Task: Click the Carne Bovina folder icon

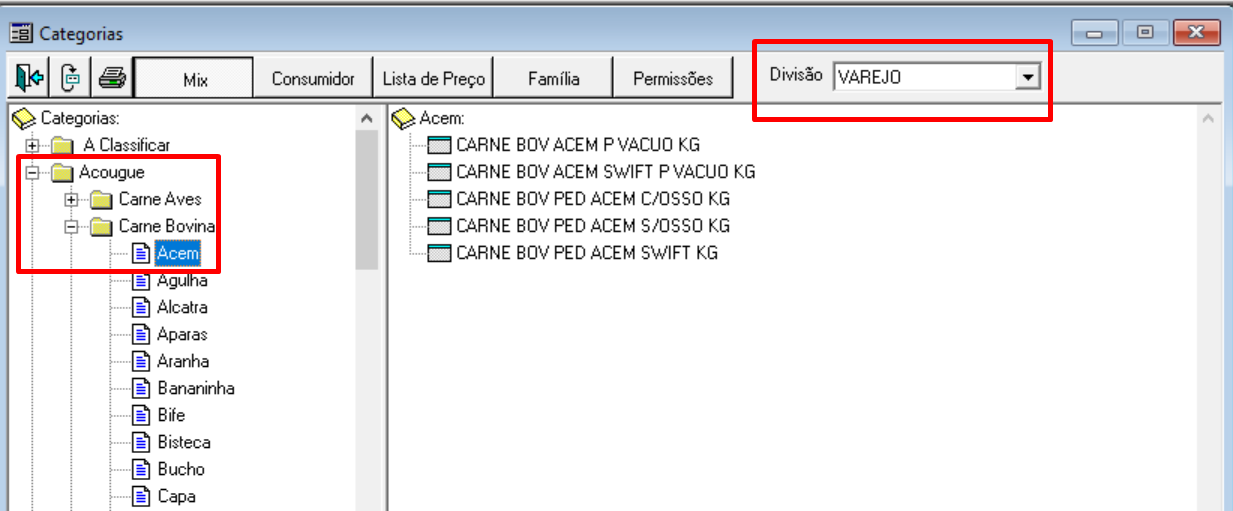Action: (x=101, y=226)
